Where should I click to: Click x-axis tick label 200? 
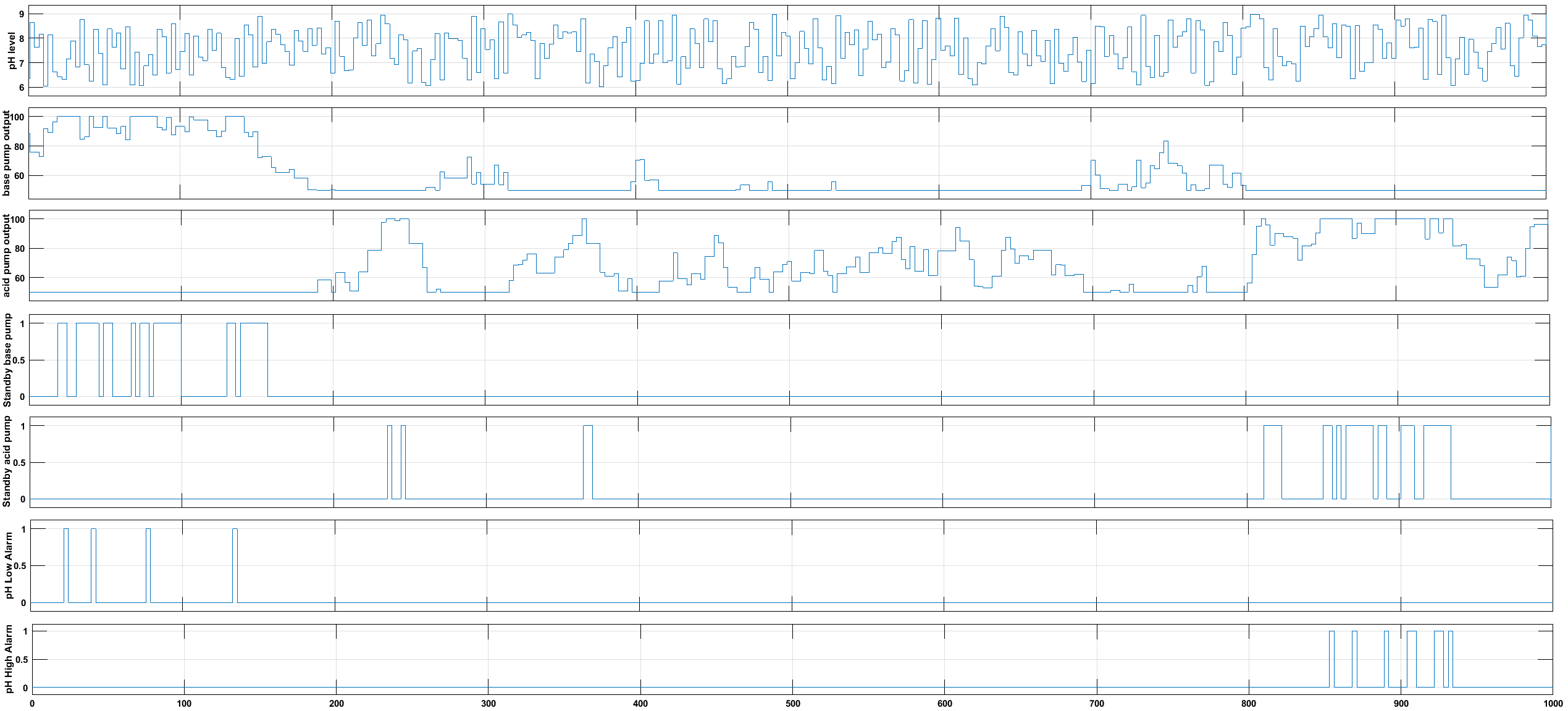pos(336,704)
